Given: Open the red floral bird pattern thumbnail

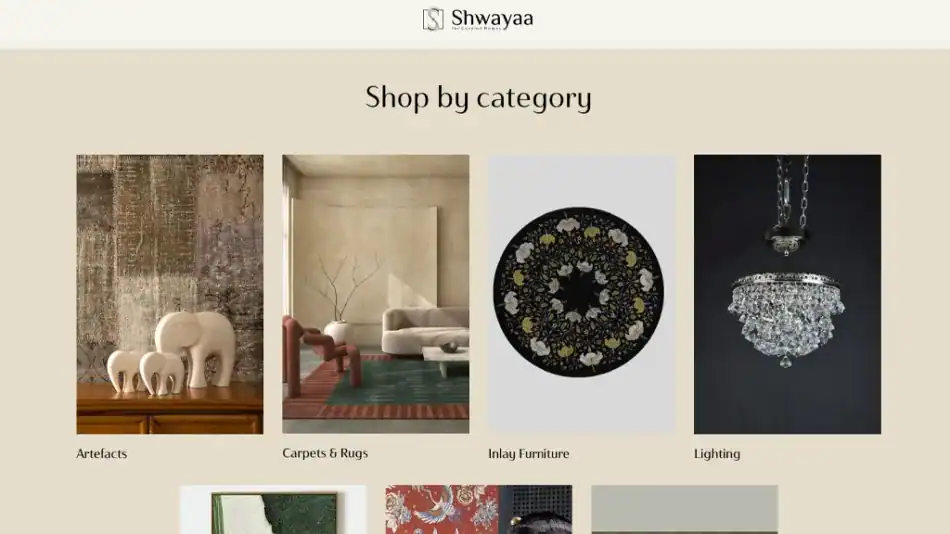Looking at the screenshot, I should pyautogui.click(x=479, y=509).
